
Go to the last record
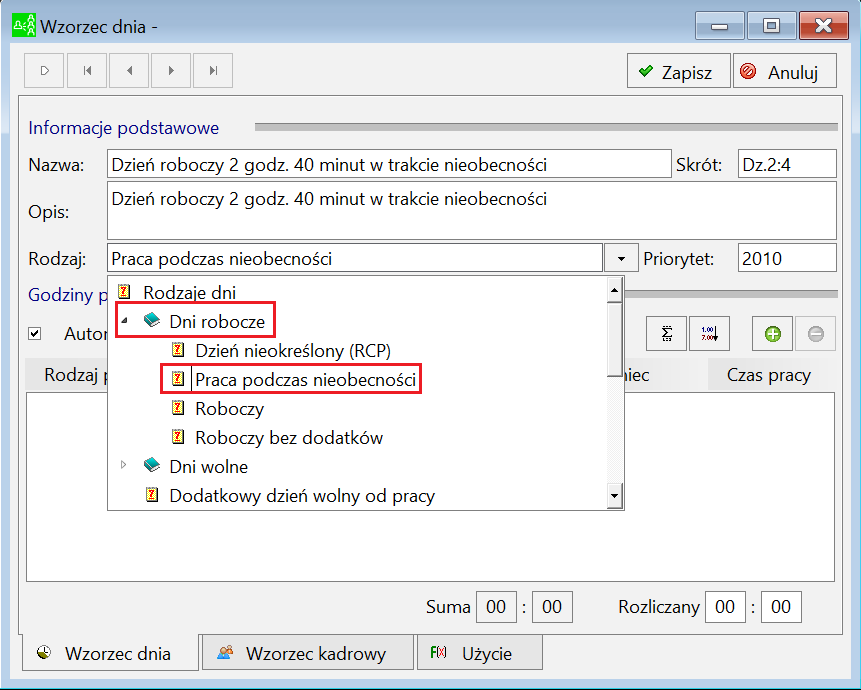pyautogui.click(x=213, y=70)
